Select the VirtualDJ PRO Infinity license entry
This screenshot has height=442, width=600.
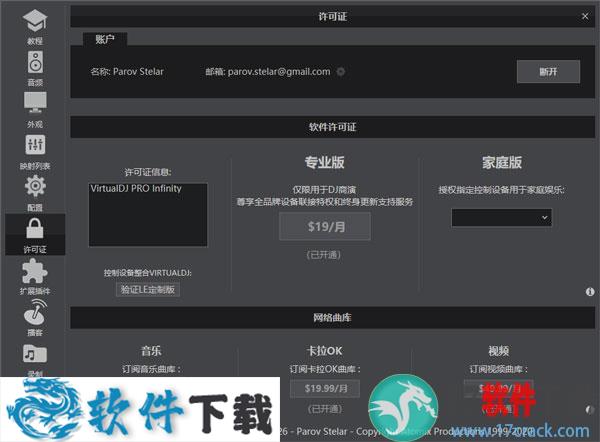(x=136, y=188)
